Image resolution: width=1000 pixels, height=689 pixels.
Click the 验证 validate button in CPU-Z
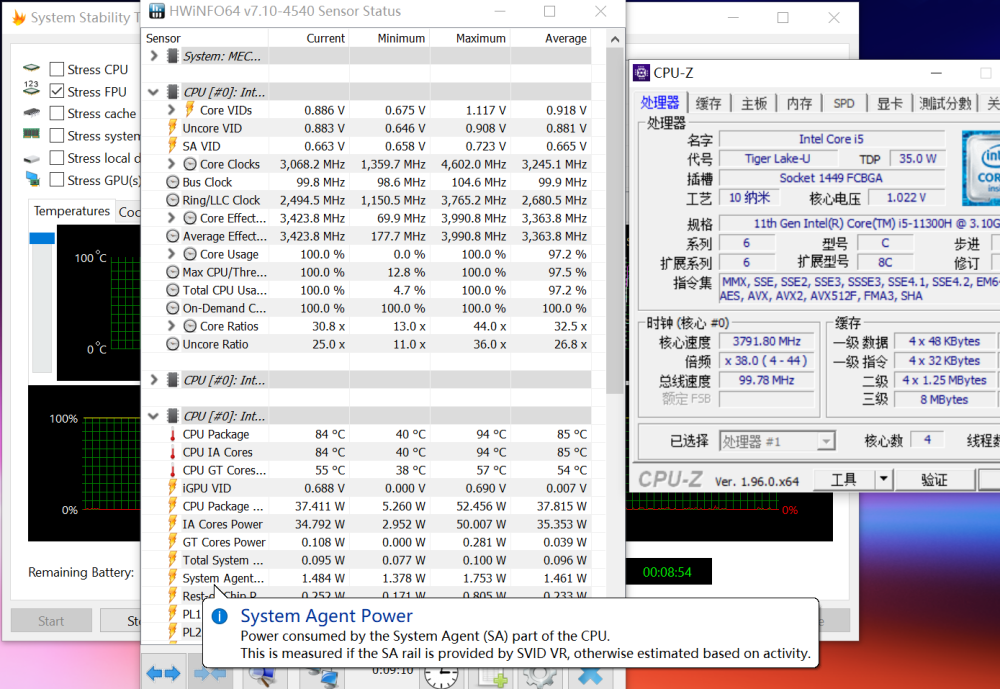pyautogui.click(x=934, y=480)
